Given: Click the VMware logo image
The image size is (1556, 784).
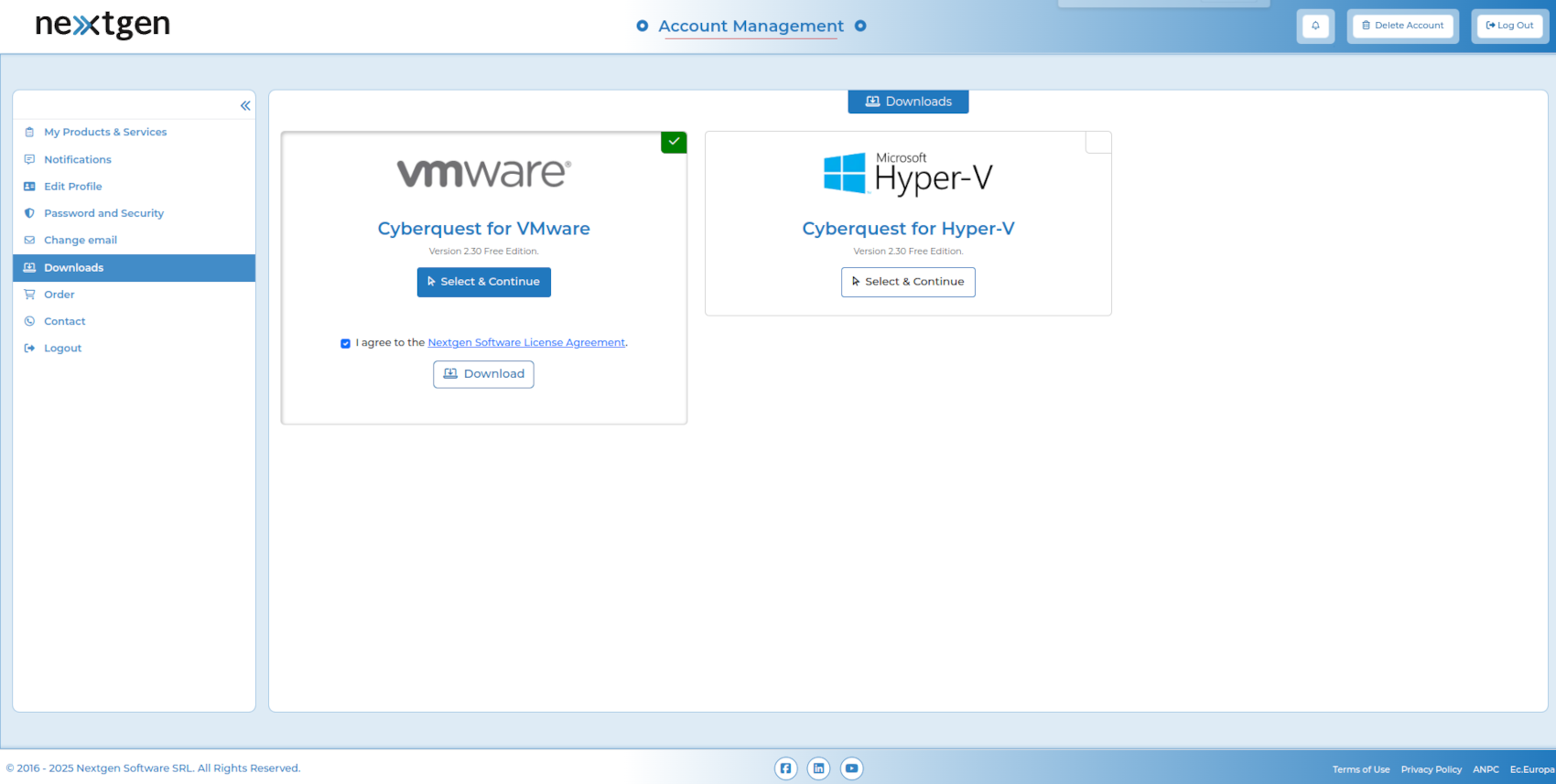Looking at the screenshot, I should click(x=483, y=173).
